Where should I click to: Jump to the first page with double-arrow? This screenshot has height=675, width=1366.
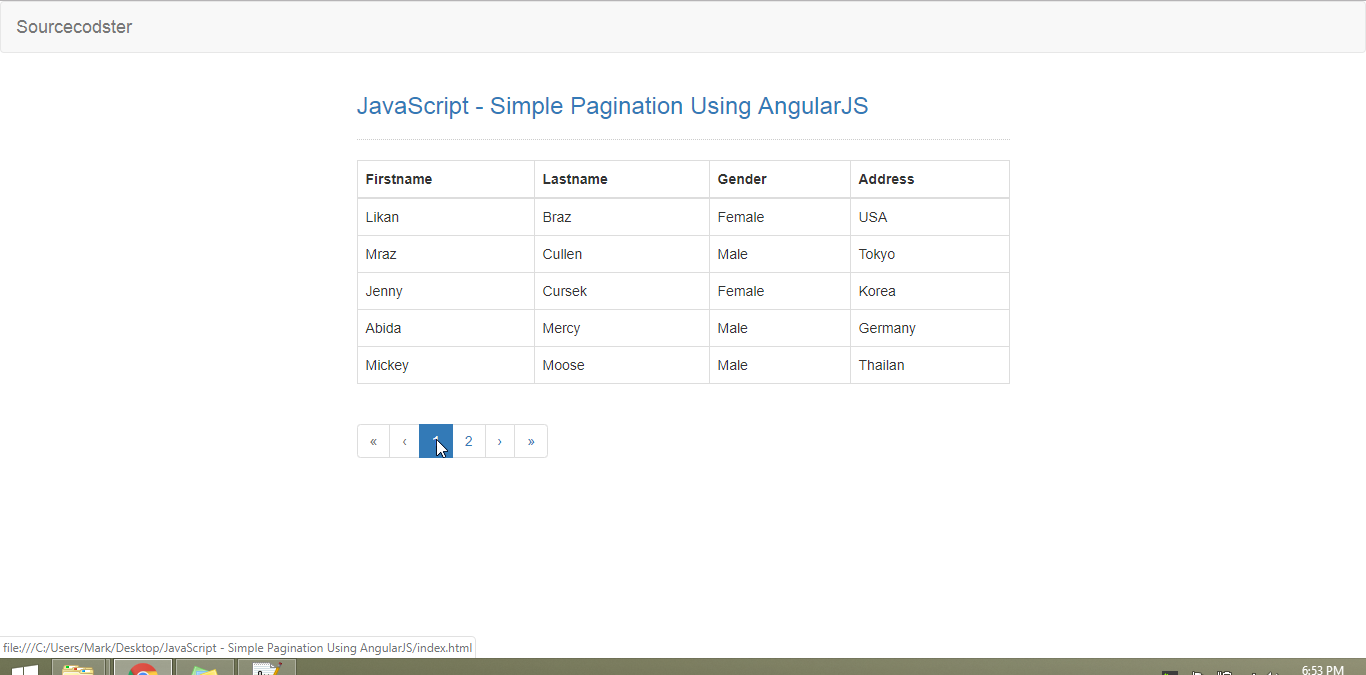373,440
